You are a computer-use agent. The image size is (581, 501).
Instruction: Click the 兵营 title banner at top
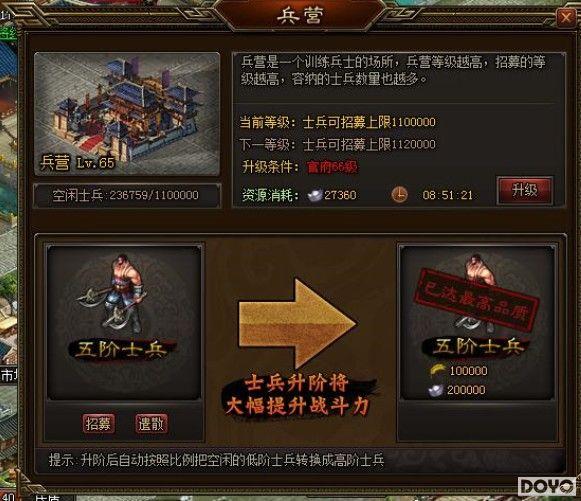pos(300,16)
